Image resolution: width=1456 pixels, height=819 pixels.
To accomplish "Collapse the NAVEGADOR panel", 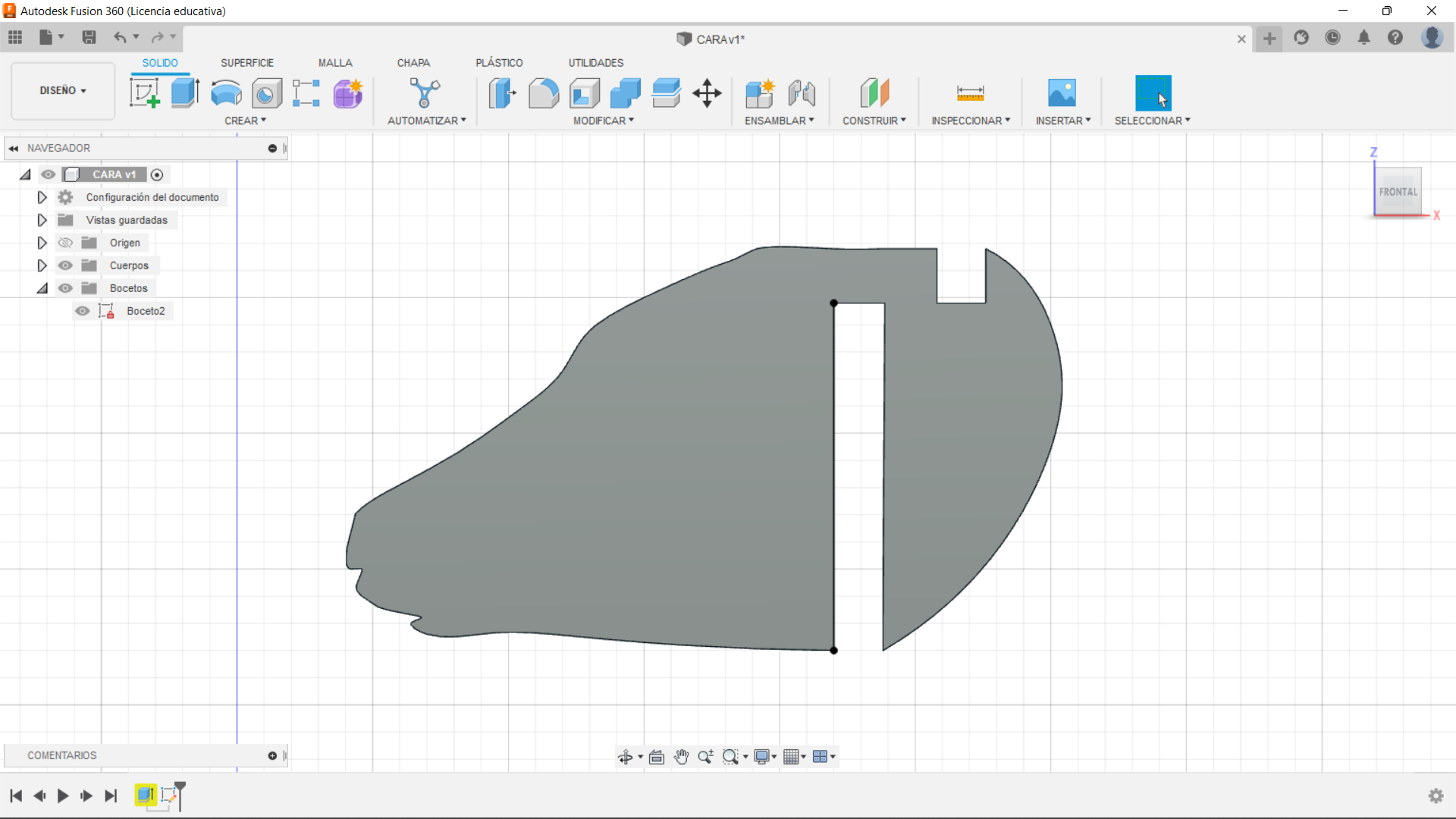I will pos(13,148).
